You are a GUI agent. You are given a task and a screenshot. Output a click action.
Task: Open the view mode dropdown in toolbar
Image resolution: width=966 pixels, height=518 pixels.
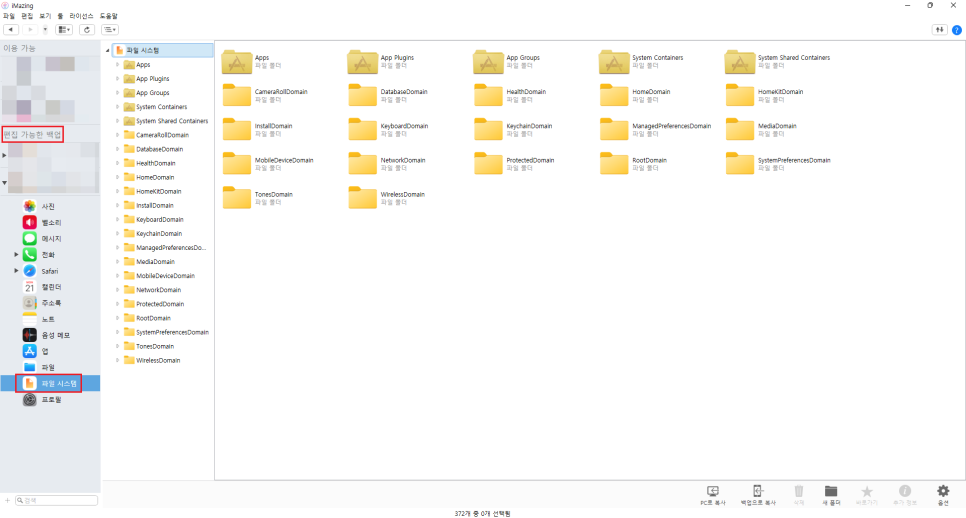point(64,30)
